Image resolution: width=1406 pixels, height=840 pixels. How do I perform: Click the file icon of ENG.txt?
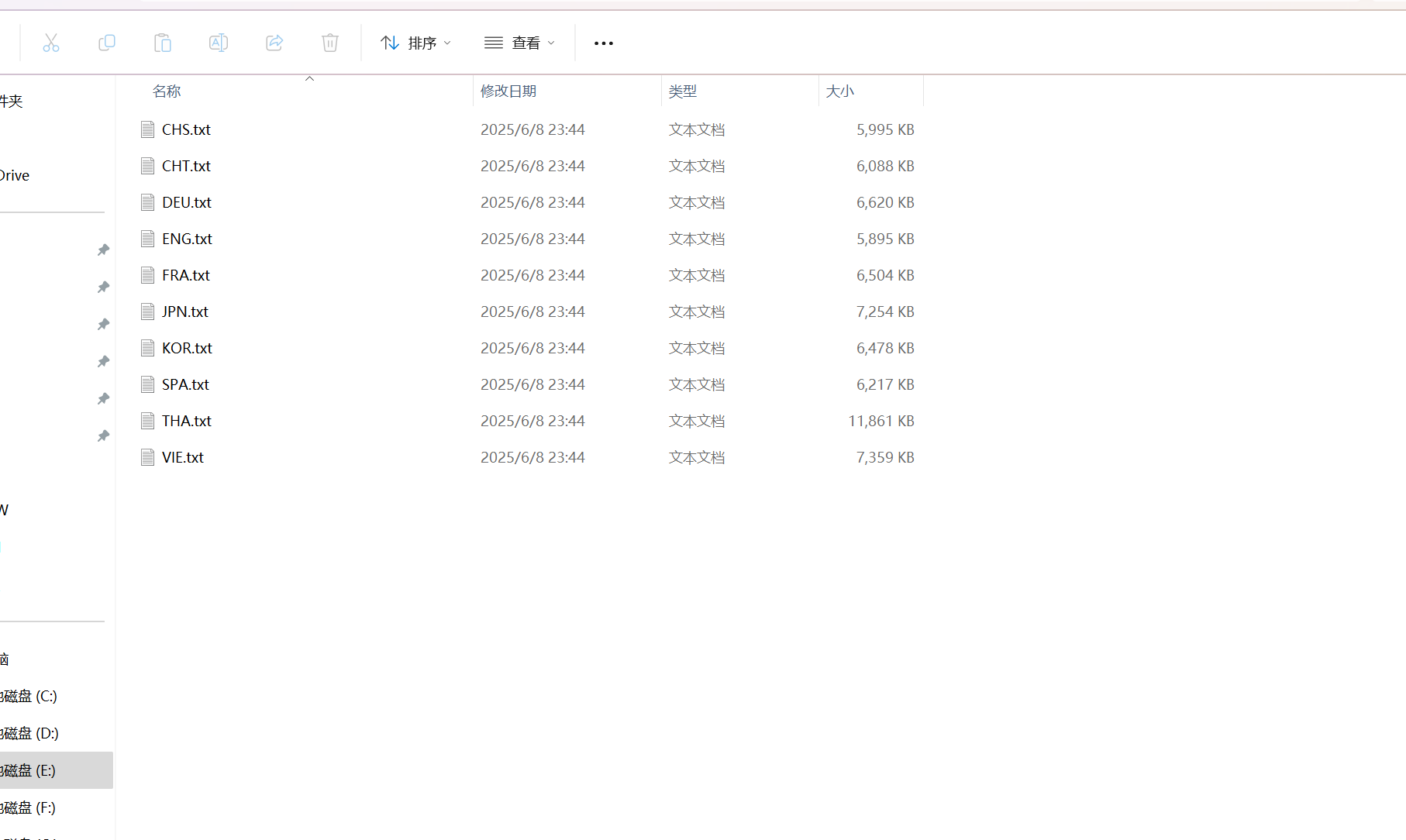point(148,239)
